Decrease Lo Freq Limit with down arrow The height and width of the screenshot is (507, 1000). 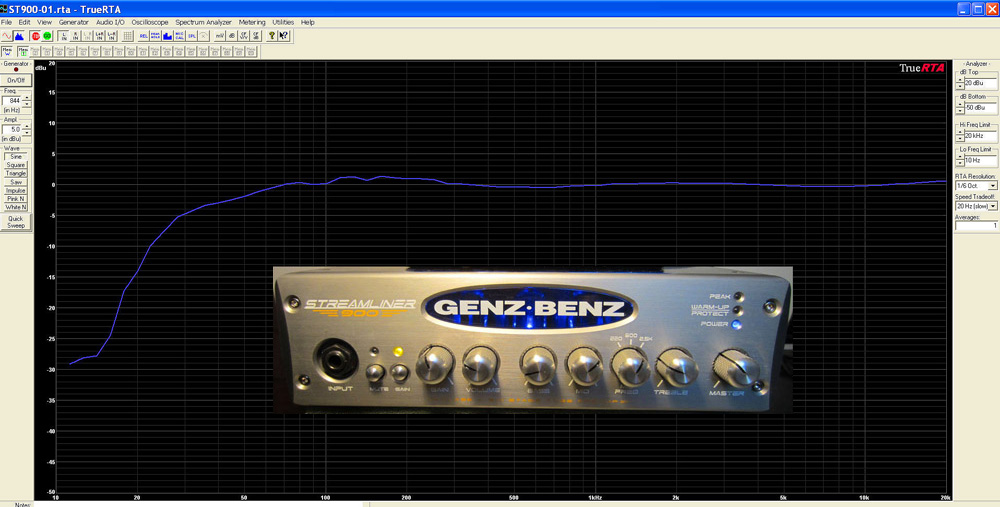pos(960,162)
